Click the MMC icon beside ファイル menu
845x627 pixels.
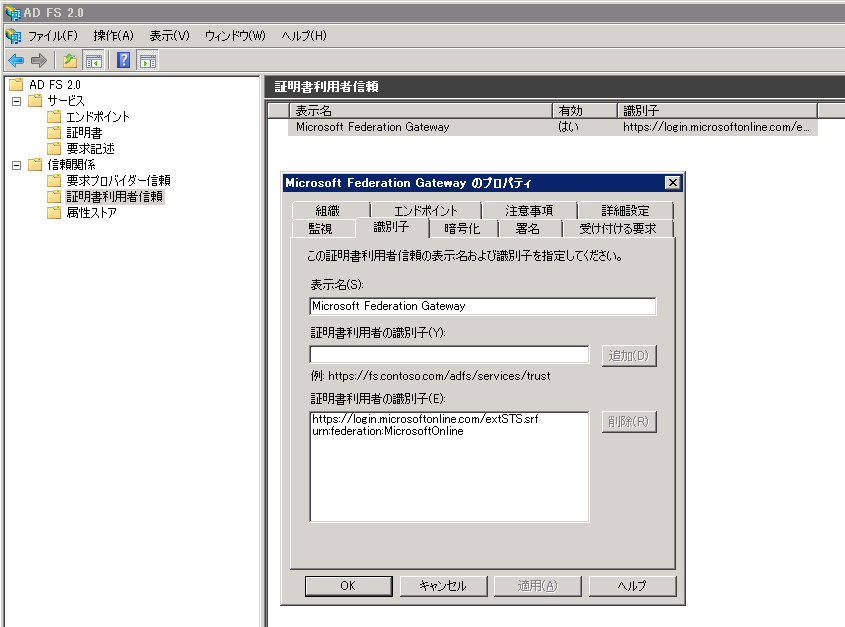13,36
